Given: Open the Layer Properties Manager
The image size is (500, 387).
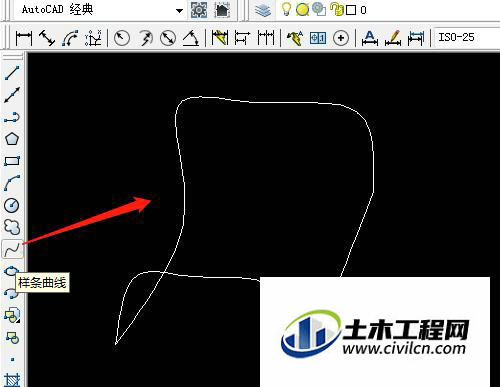Looking at the screenshot, I should coord(263,10).
